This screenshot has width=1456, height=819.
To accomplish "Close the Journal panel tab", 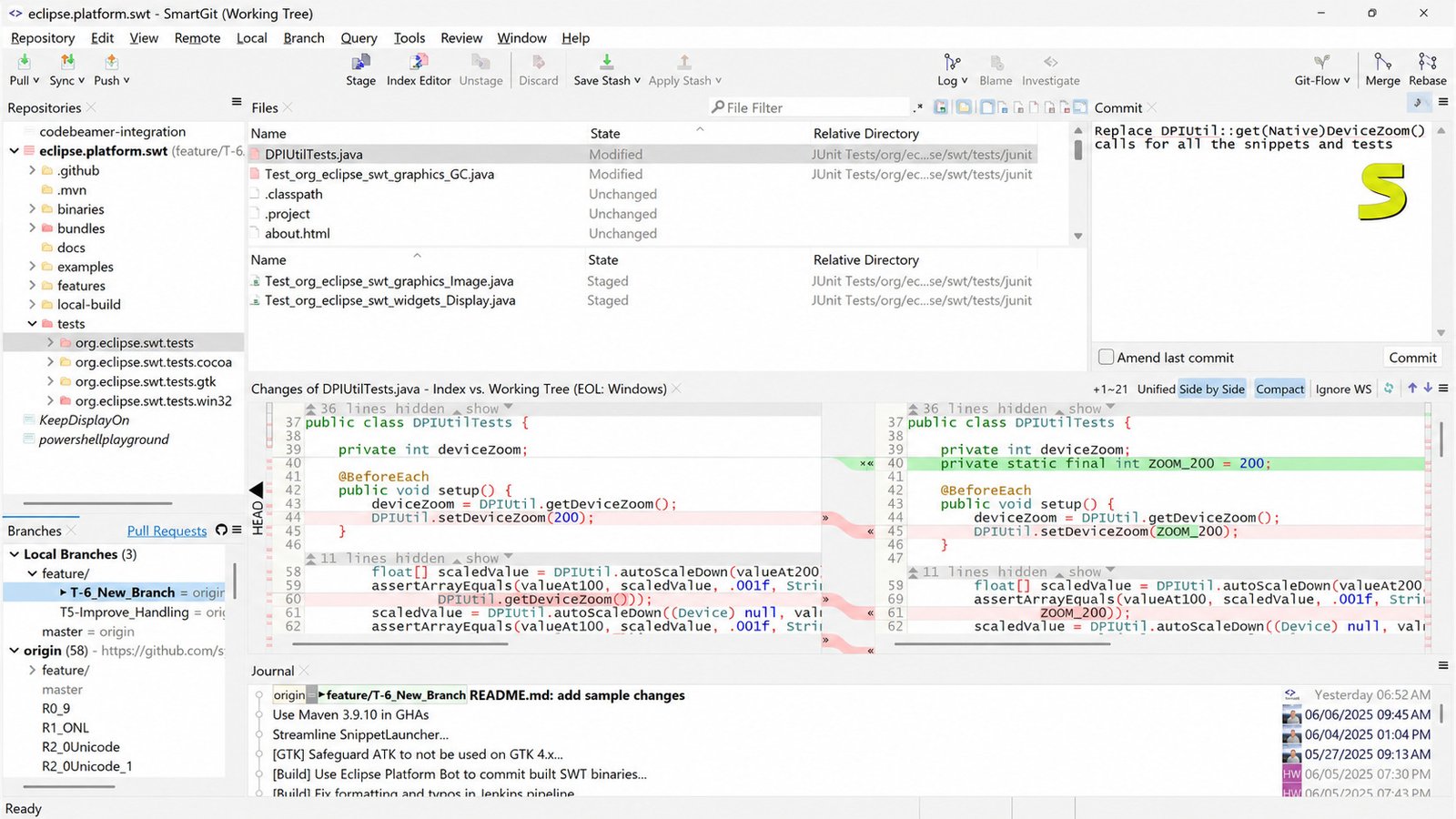I will tap(304, 671).
